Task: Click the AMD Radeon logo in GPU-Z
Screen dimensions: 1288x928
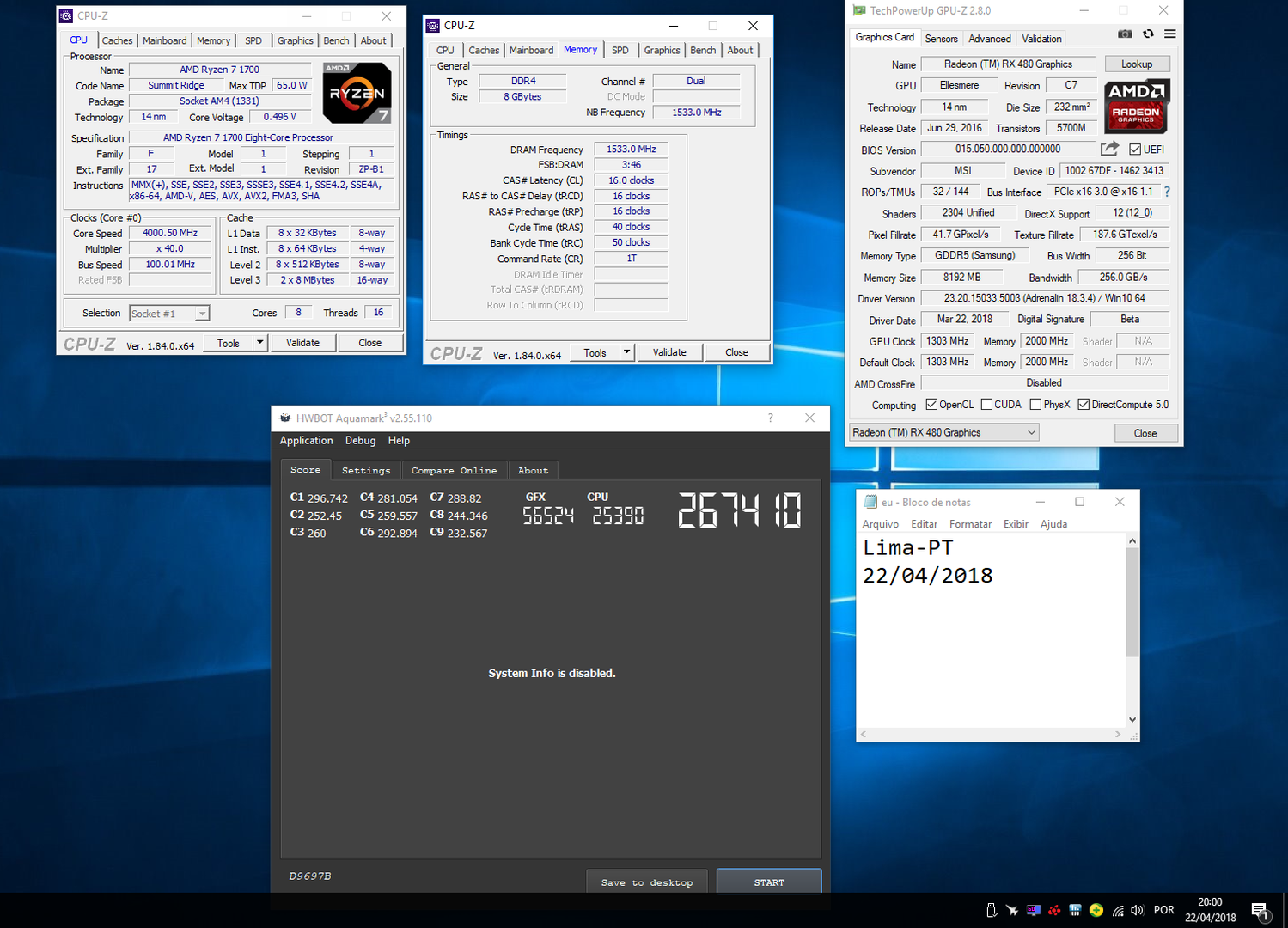Action: pyautogui.click(x=1136, y=107)
